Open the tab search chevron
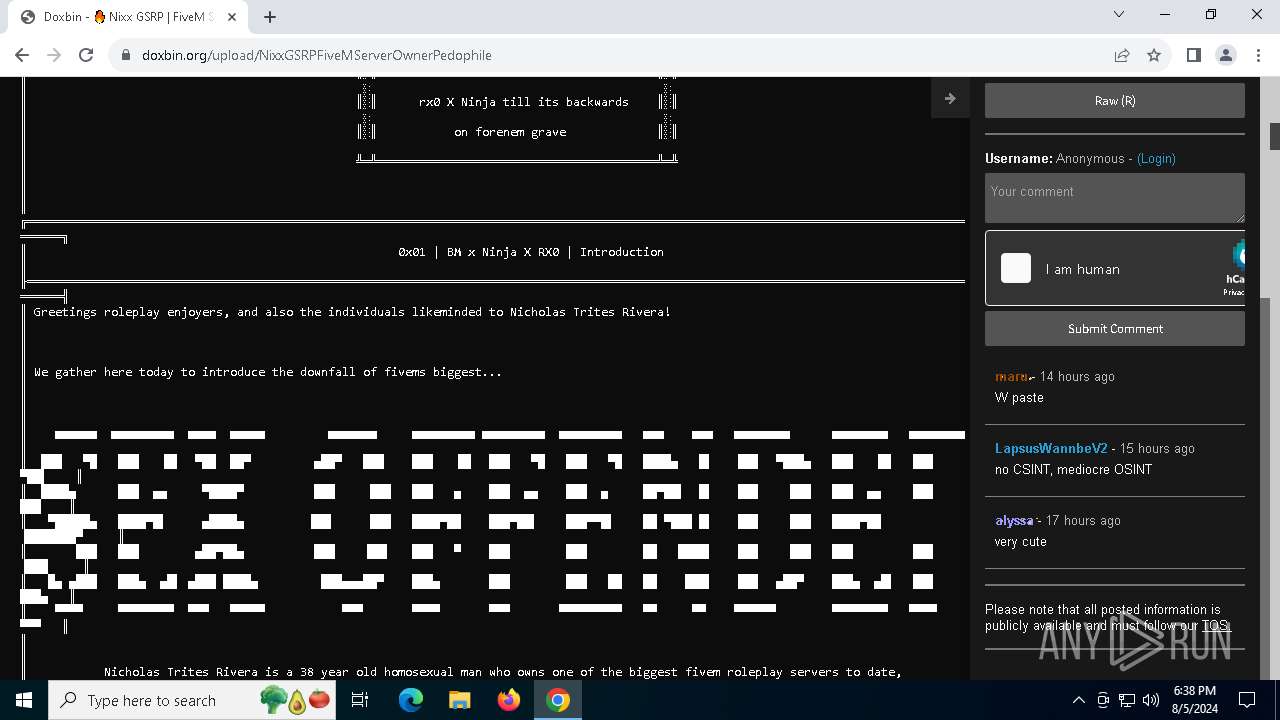1280x720 pixels. (1119, 14)
